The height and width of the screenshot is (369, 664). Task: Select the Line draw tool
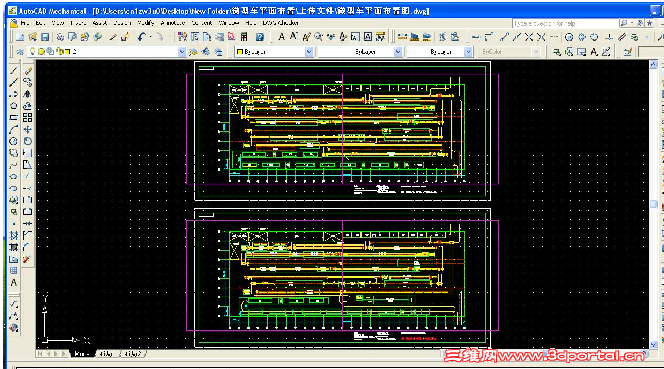(x=14, y=71)
